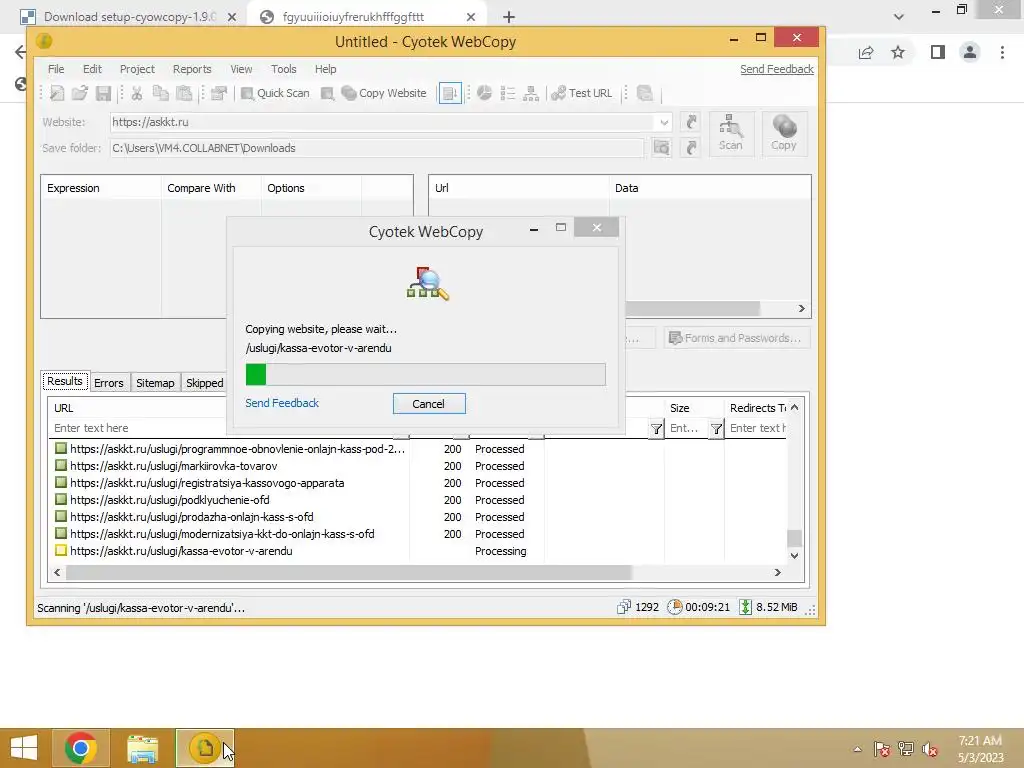
Task: Open the View menu
Action: point(241,69)
